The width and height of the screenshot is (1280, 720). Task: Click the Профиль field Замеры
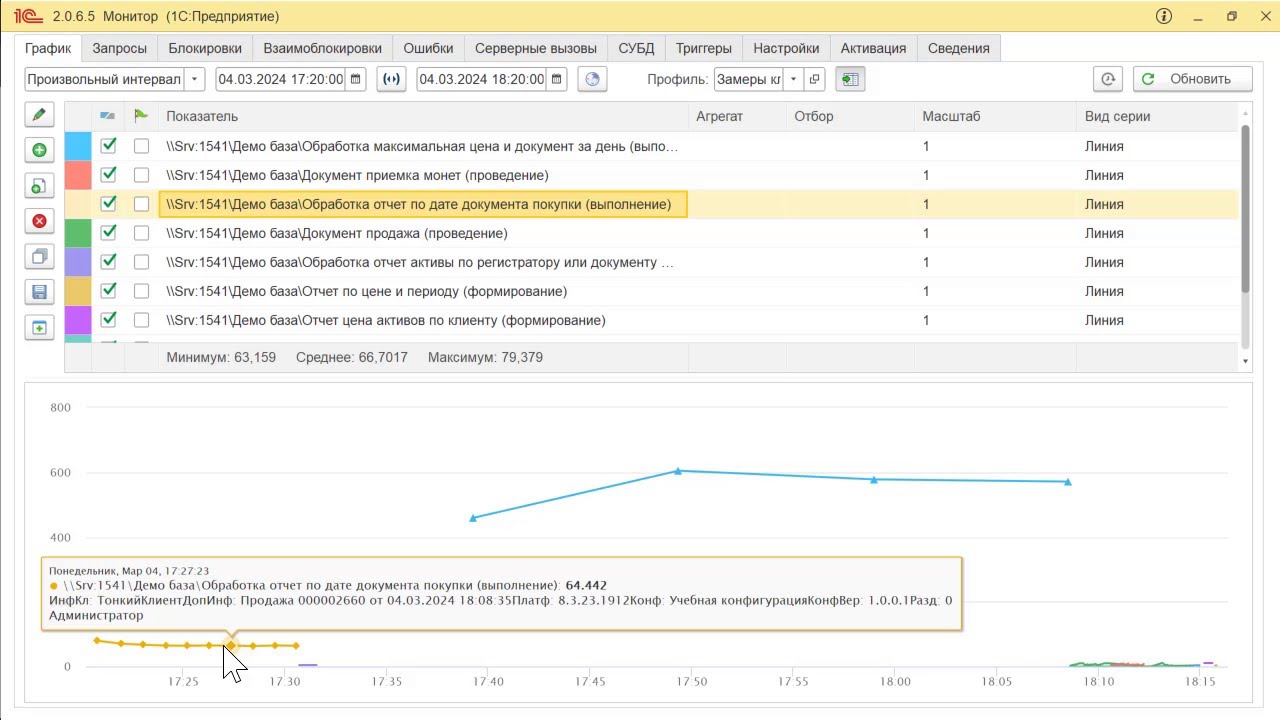[749, 79]
